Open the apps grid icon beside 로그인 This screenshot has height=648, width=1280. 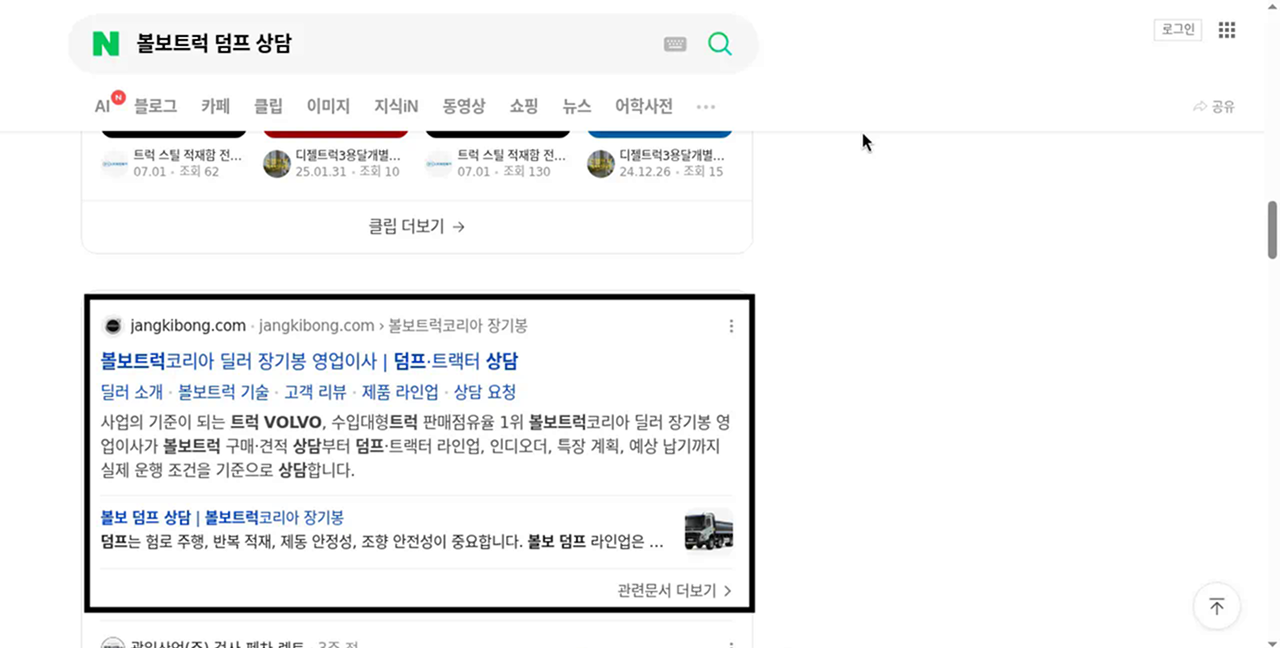(1227, 30)
